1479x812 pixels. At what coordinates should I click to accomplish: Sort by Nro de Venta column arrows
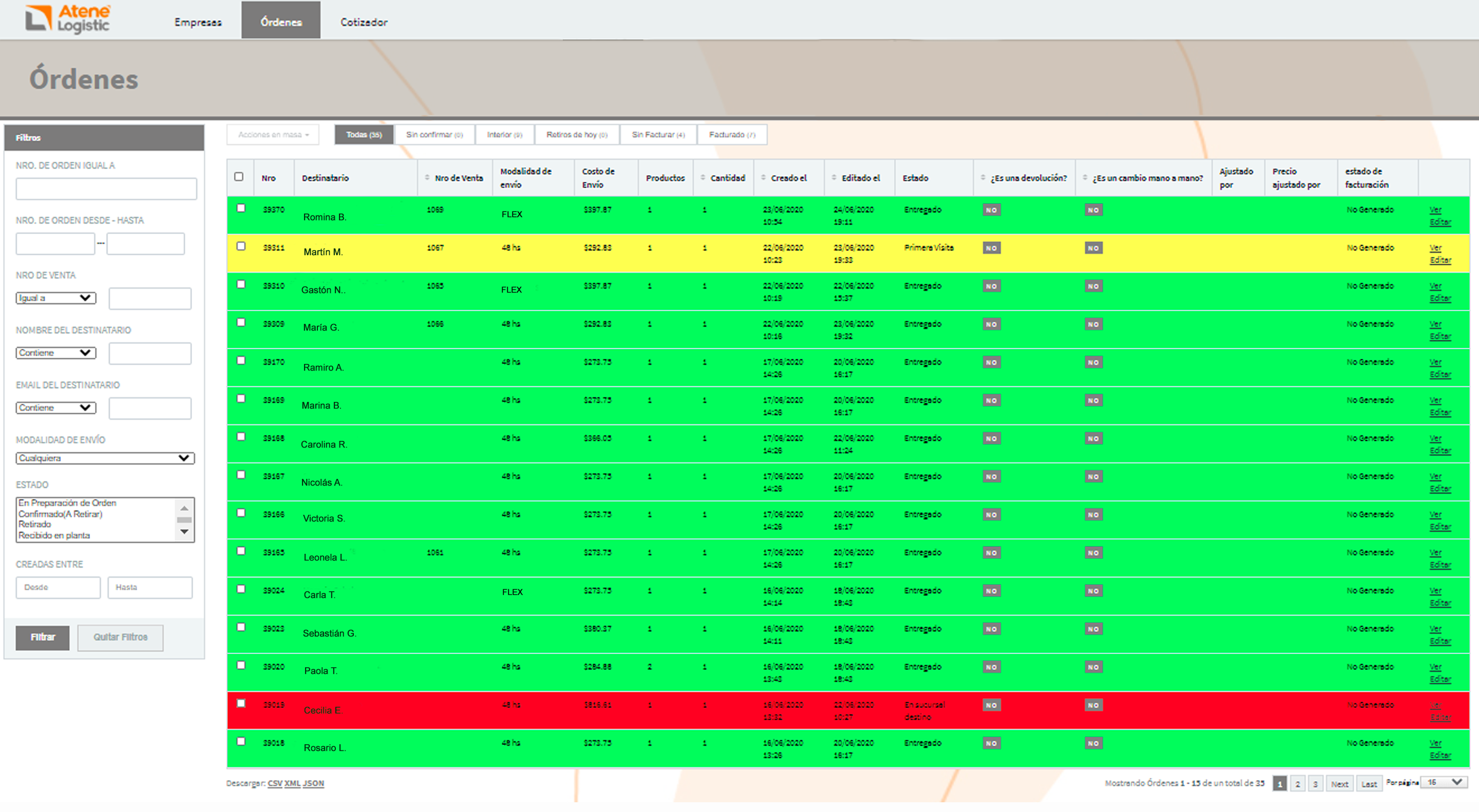tap(427, 177)
